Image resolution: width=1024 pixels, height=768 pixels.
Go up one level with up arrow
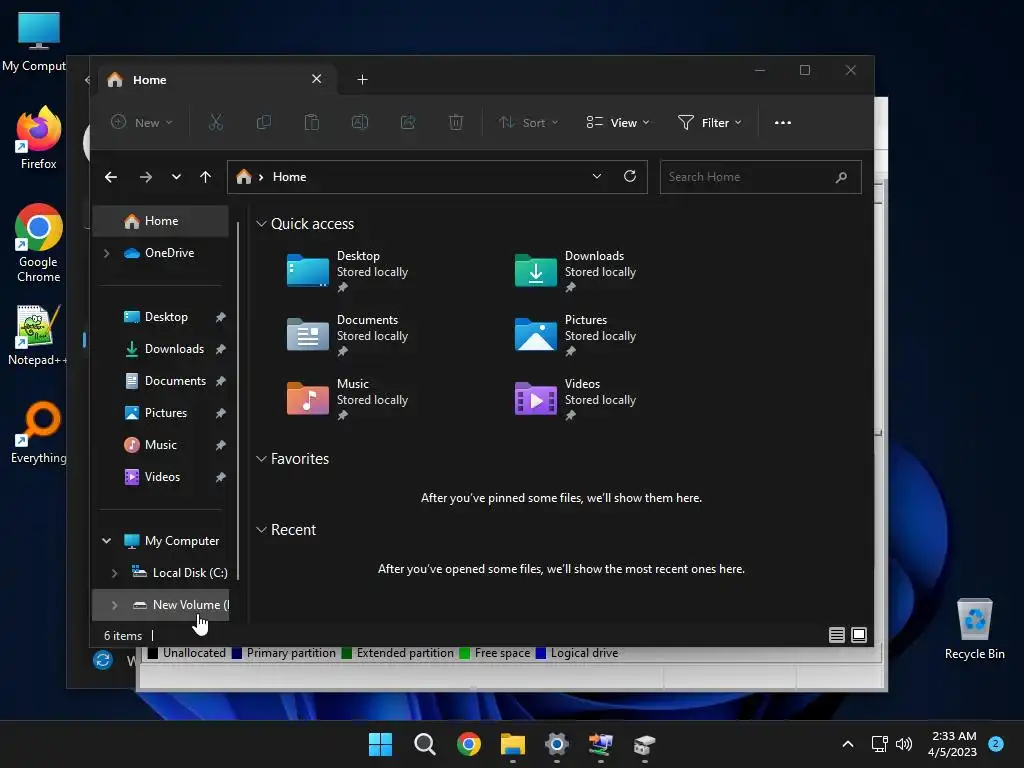coord(205,177)
